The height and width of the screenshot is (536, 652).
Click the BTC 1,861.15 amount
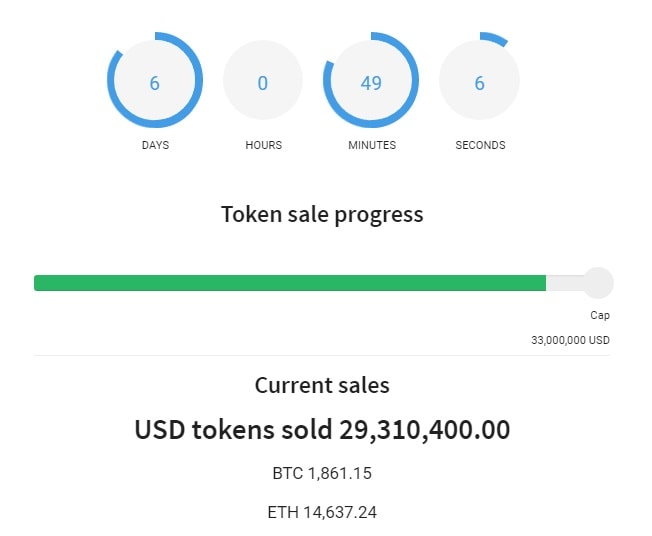[x=322, y=473]
